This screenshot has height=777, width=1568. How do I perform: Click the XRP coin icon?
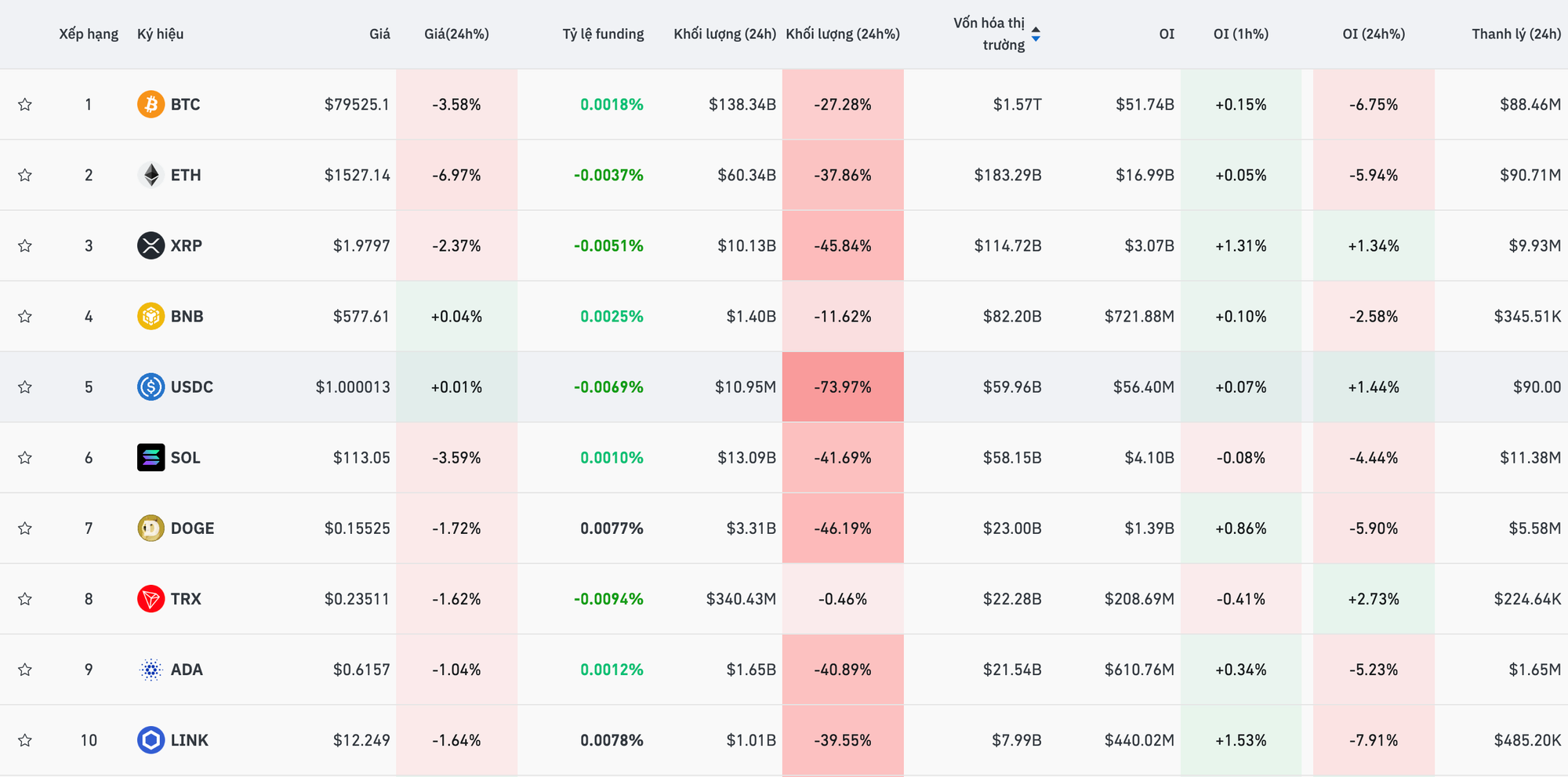tap(151, 245)
